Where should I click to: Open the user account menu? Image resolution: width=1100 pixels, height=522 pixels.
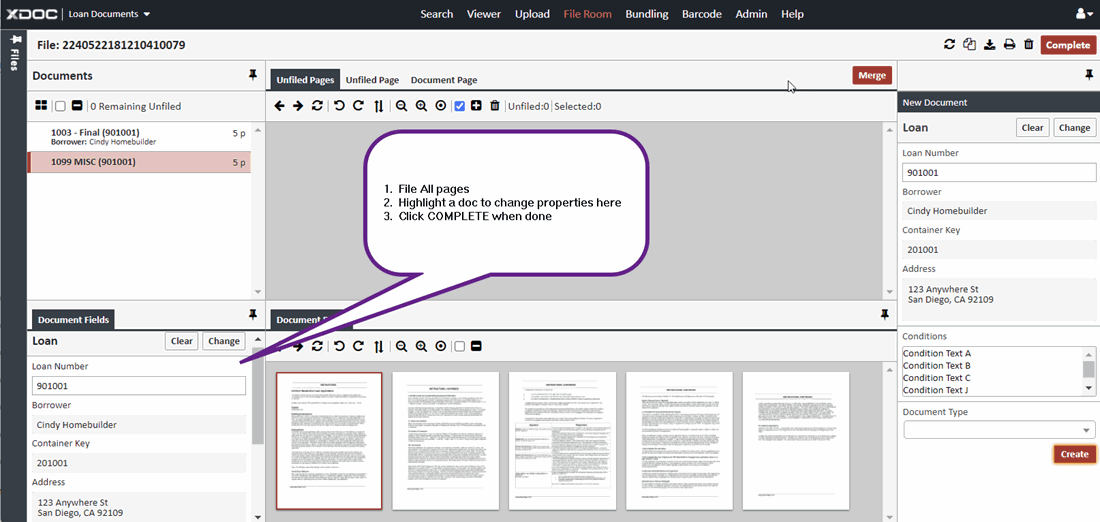click(x=1084, y=14)
